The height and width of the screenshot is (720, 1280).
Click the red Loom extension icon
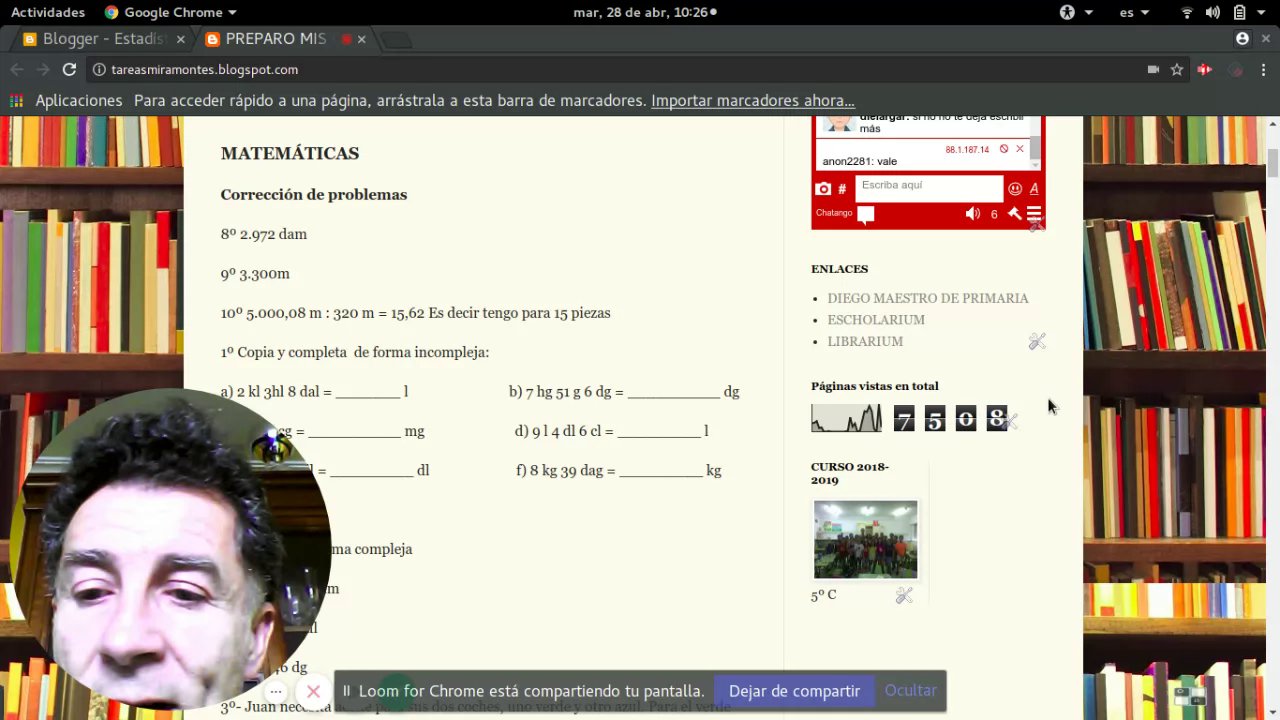tap(1204, 69)
